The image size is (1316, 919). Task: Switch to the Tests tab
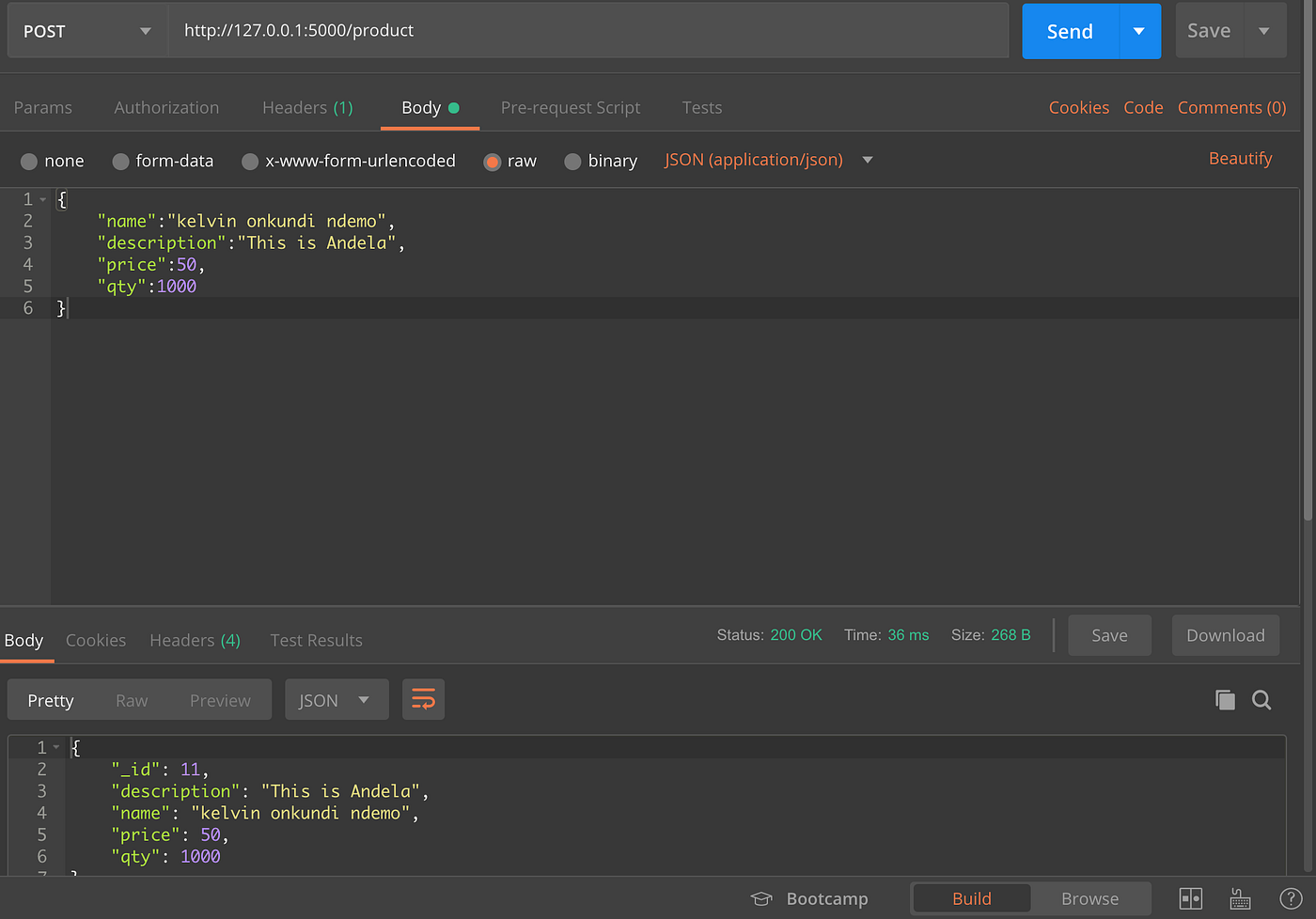701,107
